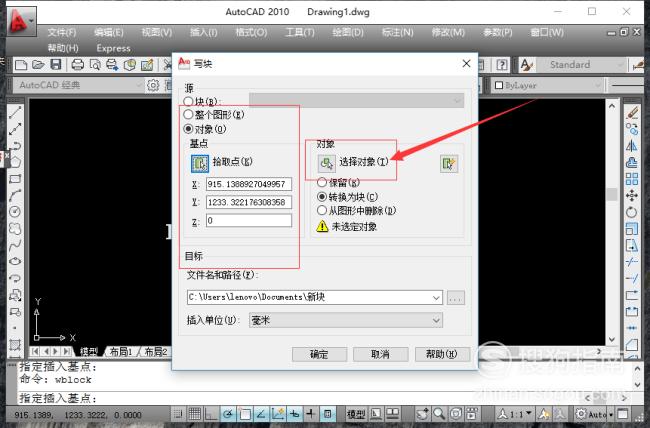
Task: Click the Select Objects (选择对象) icon
Action: point(327,163)
